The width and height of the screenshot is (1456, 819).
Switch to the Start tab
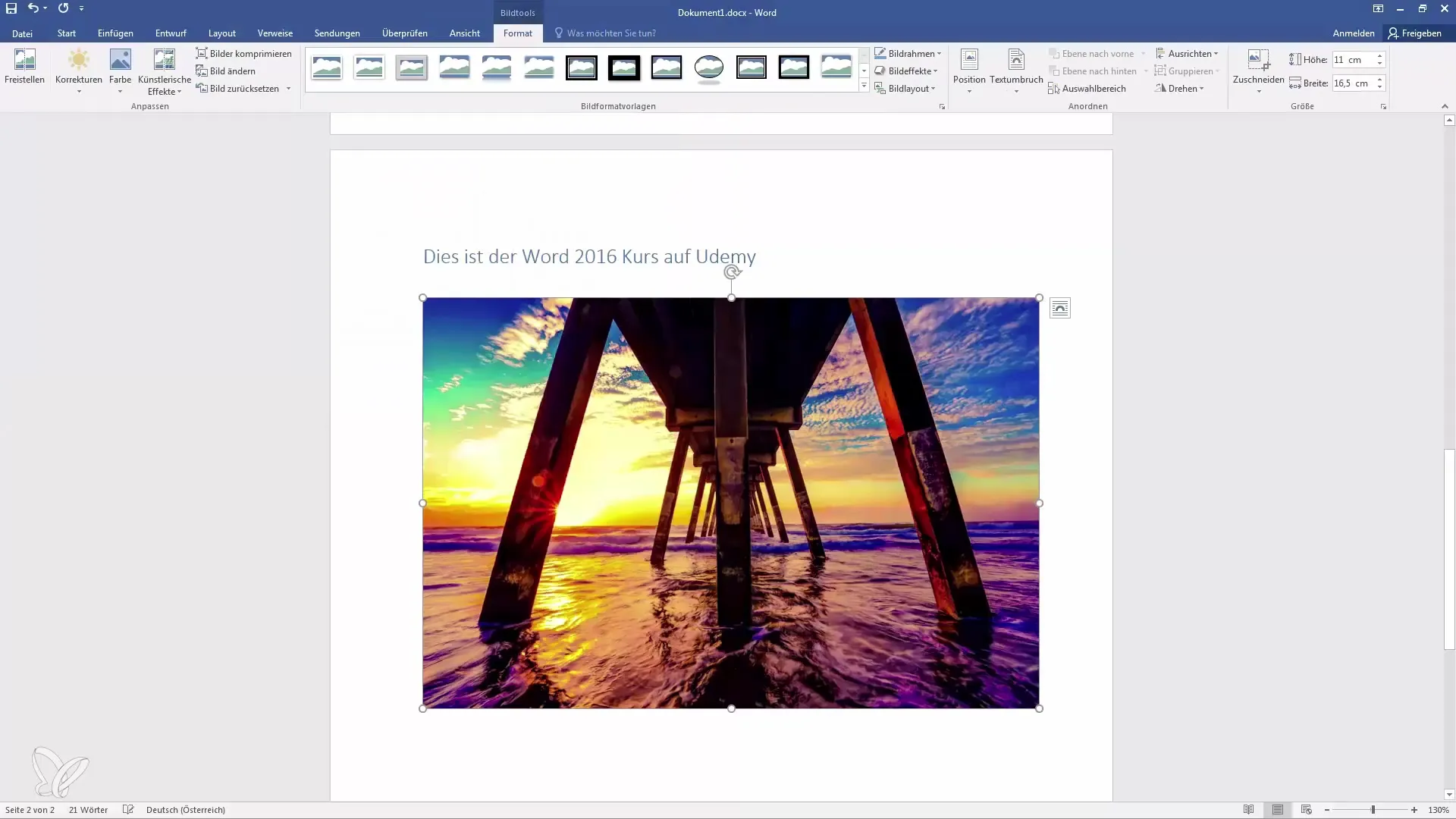[67, 33]
